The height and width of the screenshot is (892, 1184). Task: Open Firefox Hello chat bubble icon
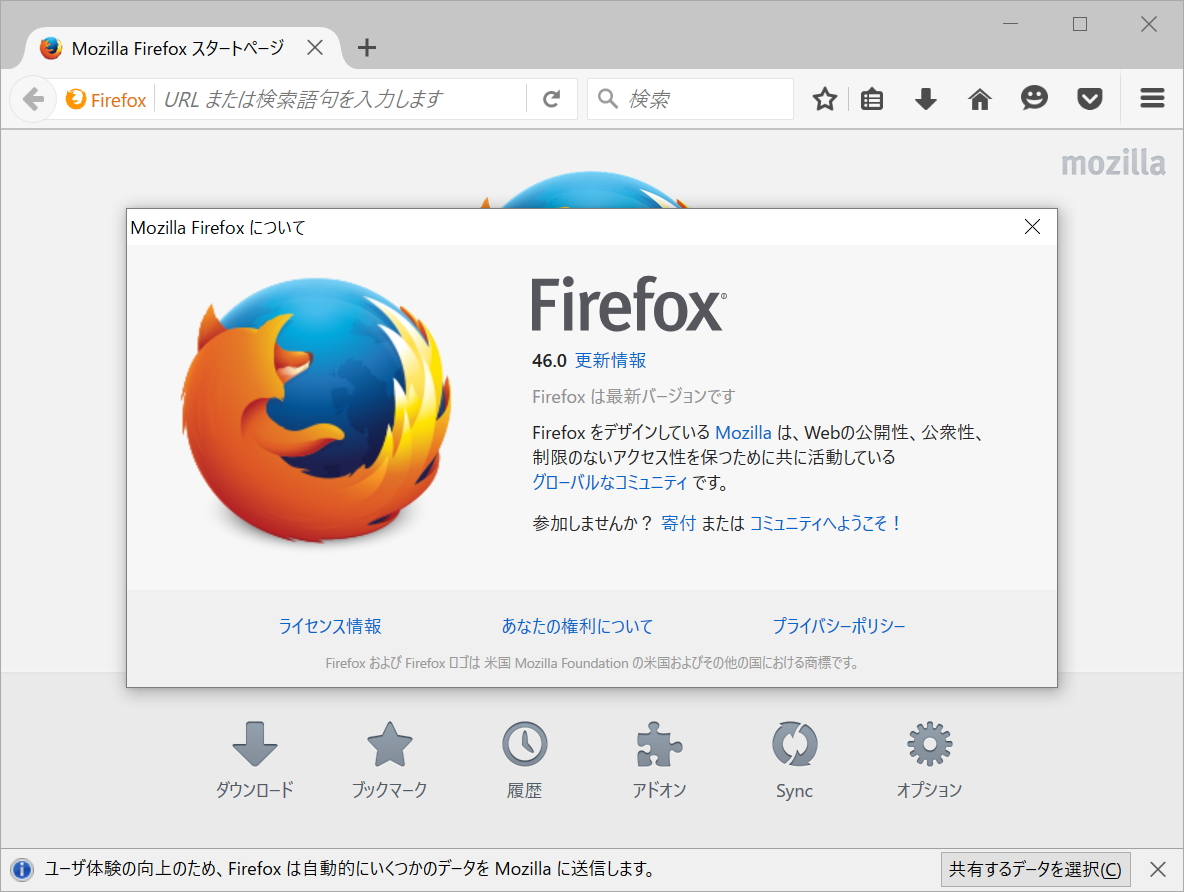coord(1034,98)
